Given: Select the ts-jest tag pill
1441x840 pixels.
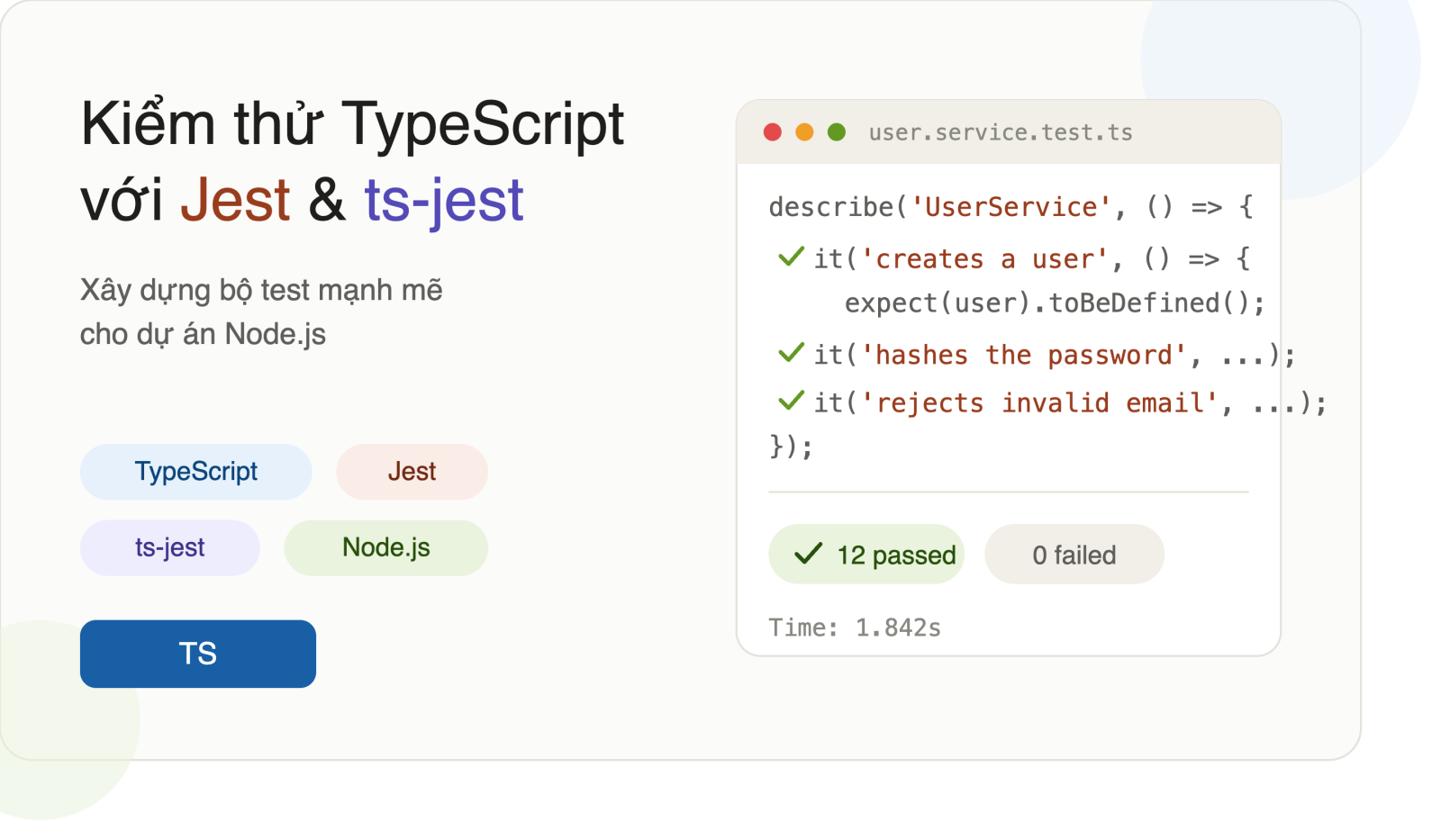Looking at the screenshot, I should pos(170,547).
